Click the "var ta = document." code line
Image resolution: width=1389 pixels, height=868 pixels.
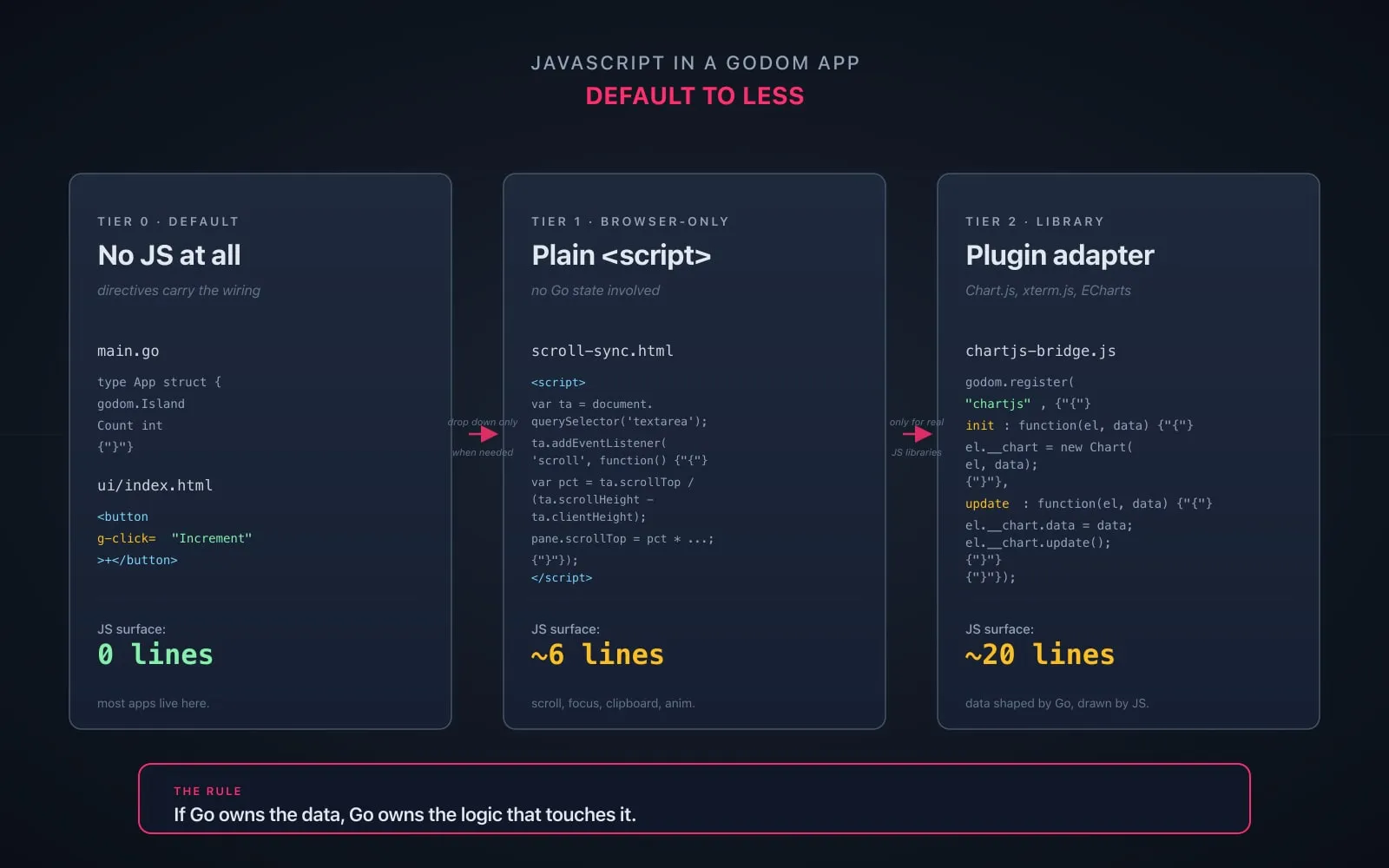(592, 404)
